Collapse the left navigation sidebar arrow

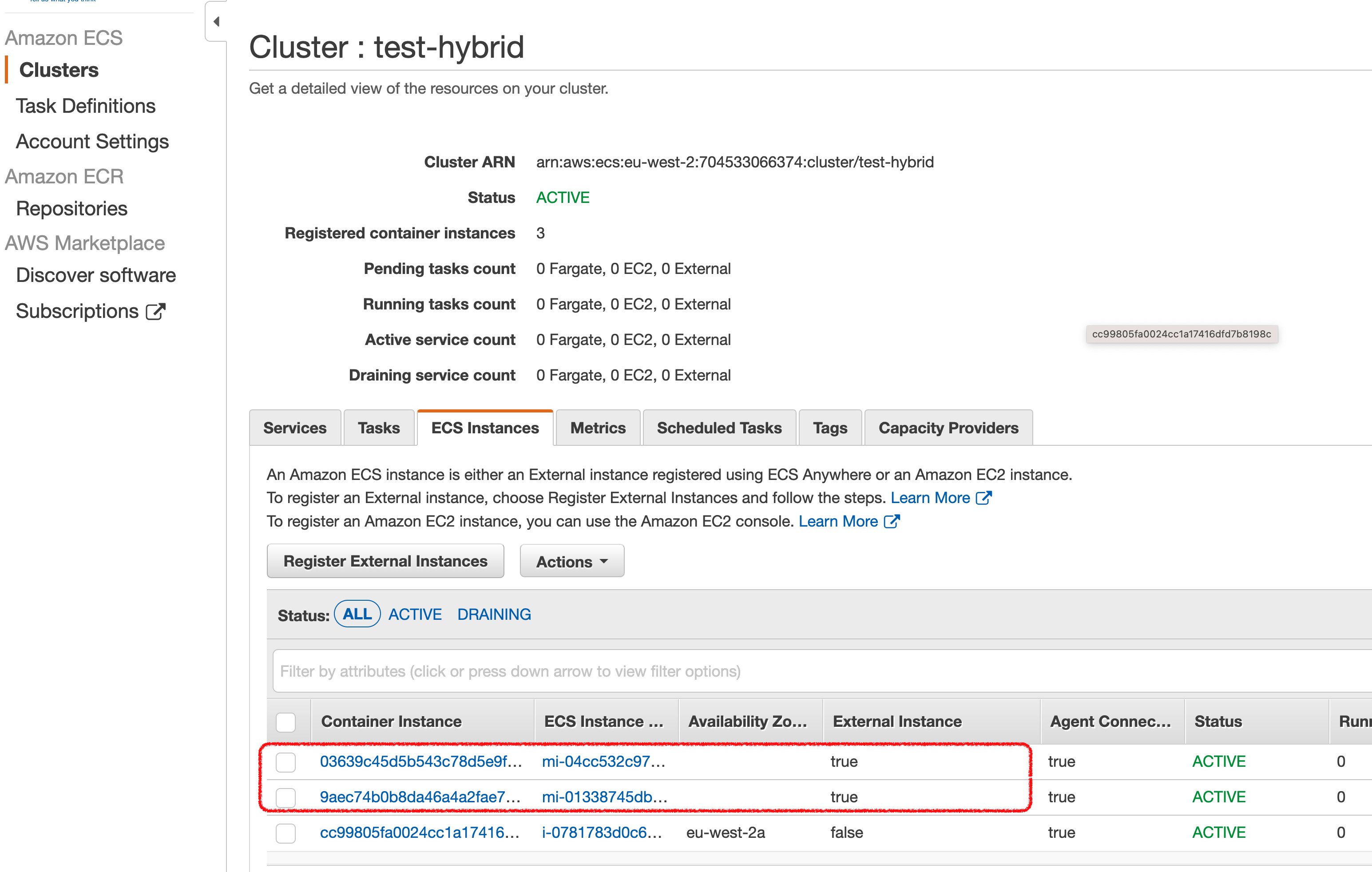(x=216, y=22)
